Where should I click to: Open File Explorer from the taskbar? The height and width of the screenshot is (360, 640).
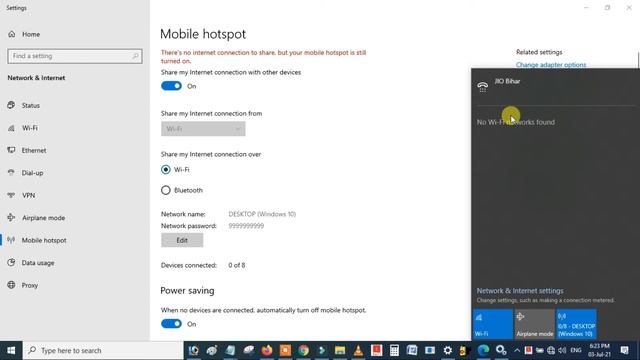click(x=340, y=350)
